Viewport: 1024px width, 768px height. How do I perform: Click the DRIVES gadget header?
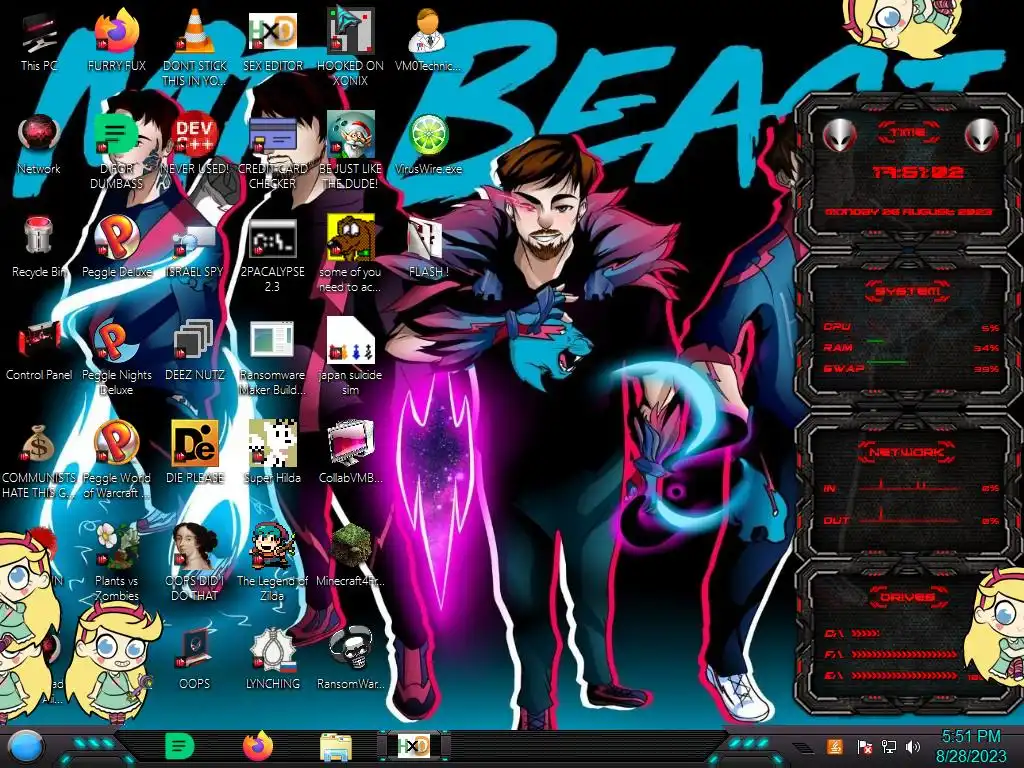(908, 597)
